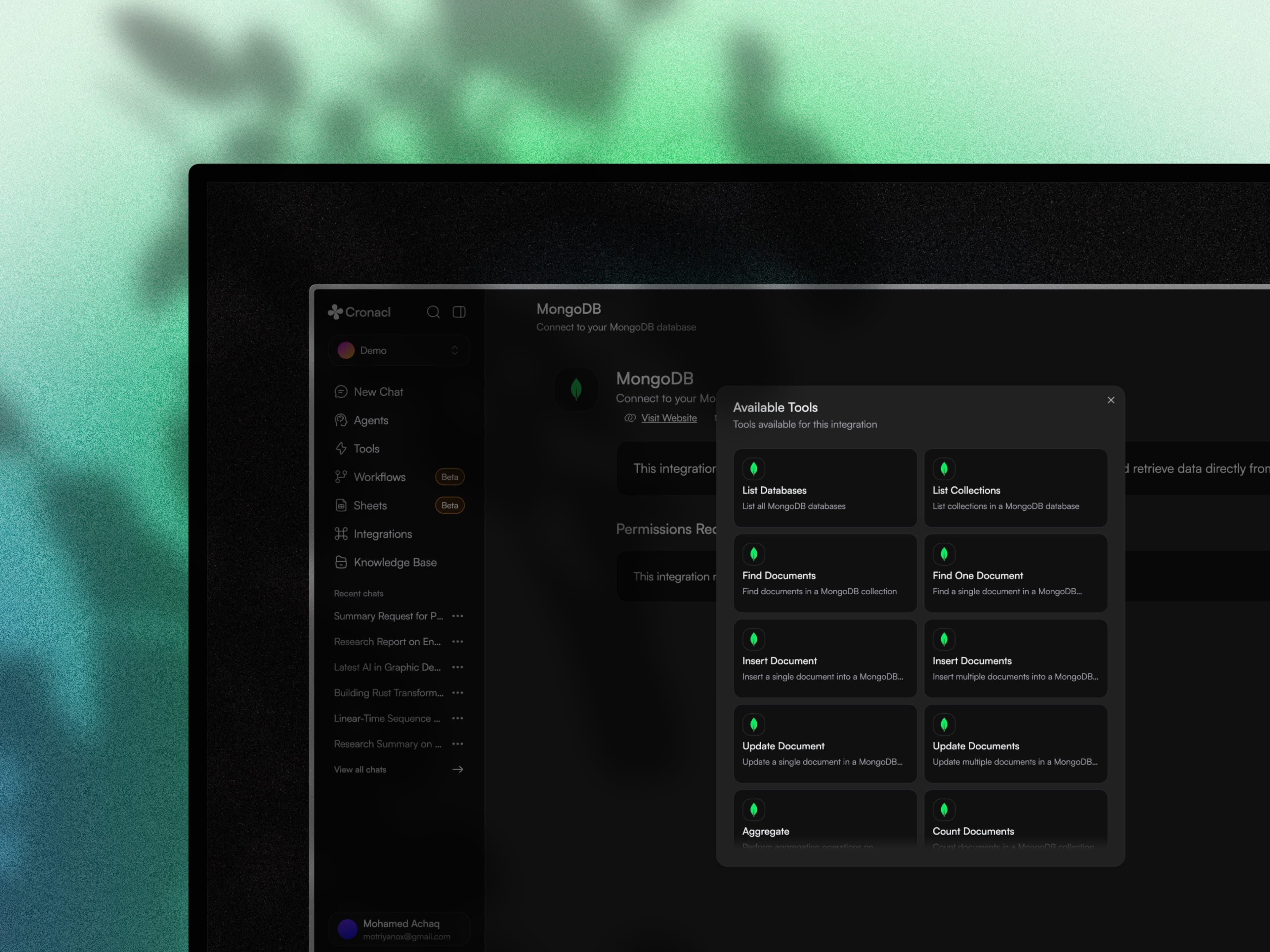
Task: Open chat 'Research Summary on ...'
Action: pos(388,744)
